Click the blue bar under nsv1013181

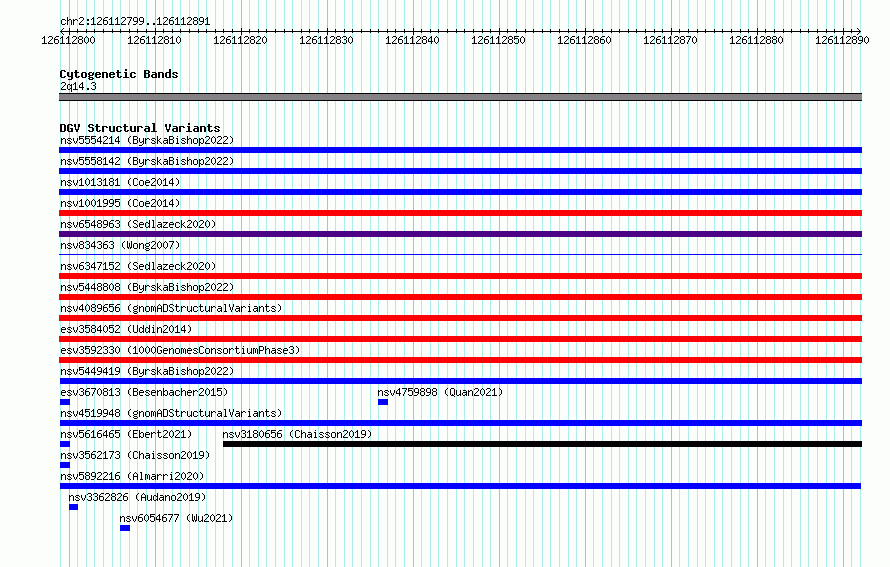click(x=460, y=192)
